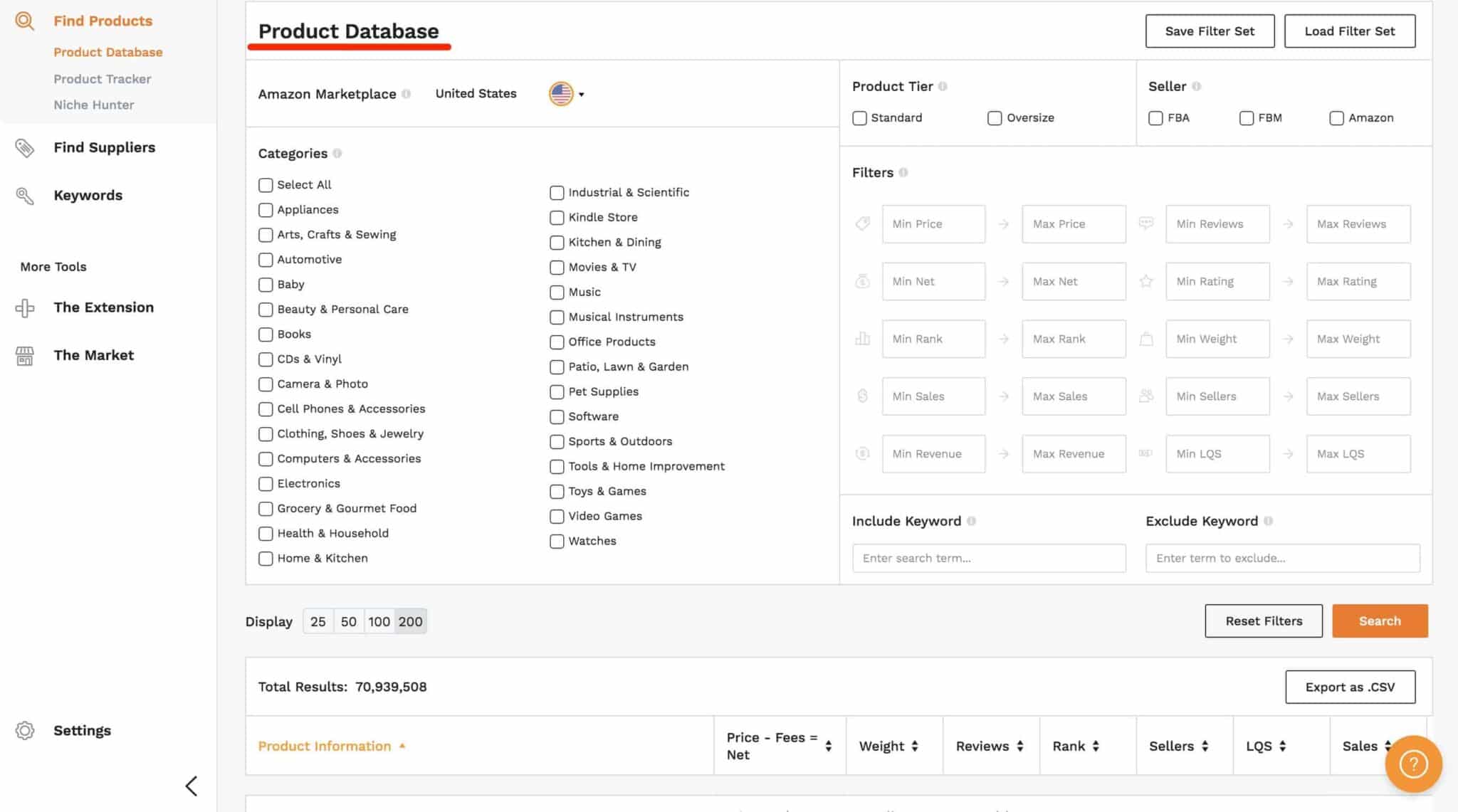The image size is (1458, 812).
Task: Click the weight icon by Min Weight
Action: pos(1146,339)
